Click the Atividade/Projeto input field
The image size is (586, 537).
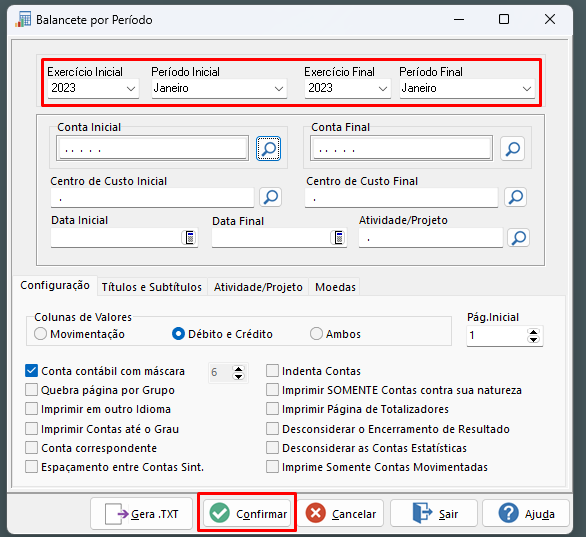[431, 238]
